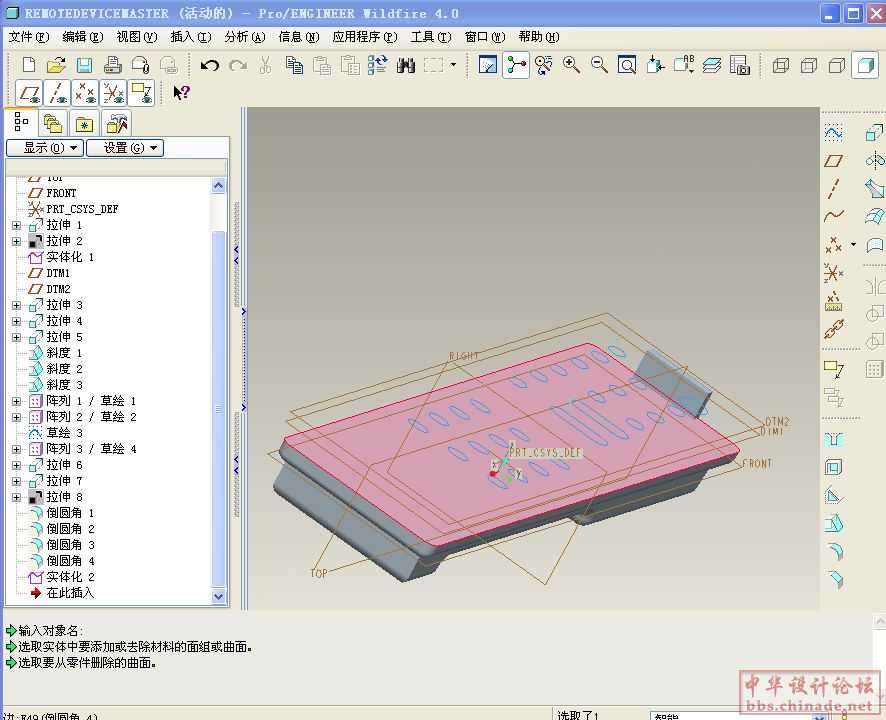Open the 分析(A) menu
The height and width of the screenshot is (720, 886).
(245, 37)
